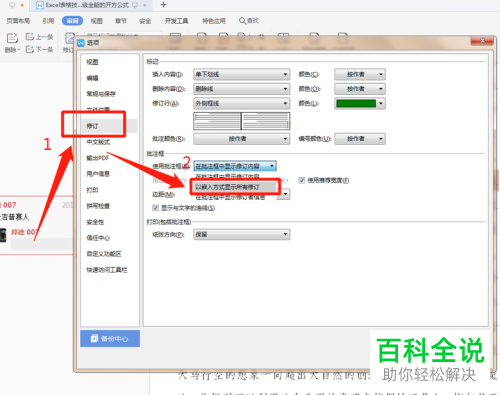Select 修订 in options sidebar
Image resolution: width=500 pixels, height=395 pixels.
click(110, 126)
